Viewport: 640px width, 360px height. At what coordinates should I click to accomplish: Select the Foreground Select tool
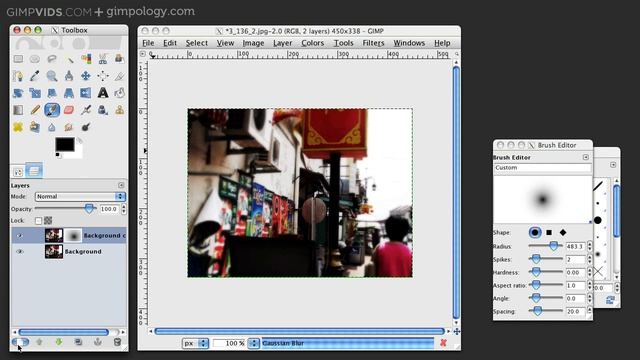(119, 59)
